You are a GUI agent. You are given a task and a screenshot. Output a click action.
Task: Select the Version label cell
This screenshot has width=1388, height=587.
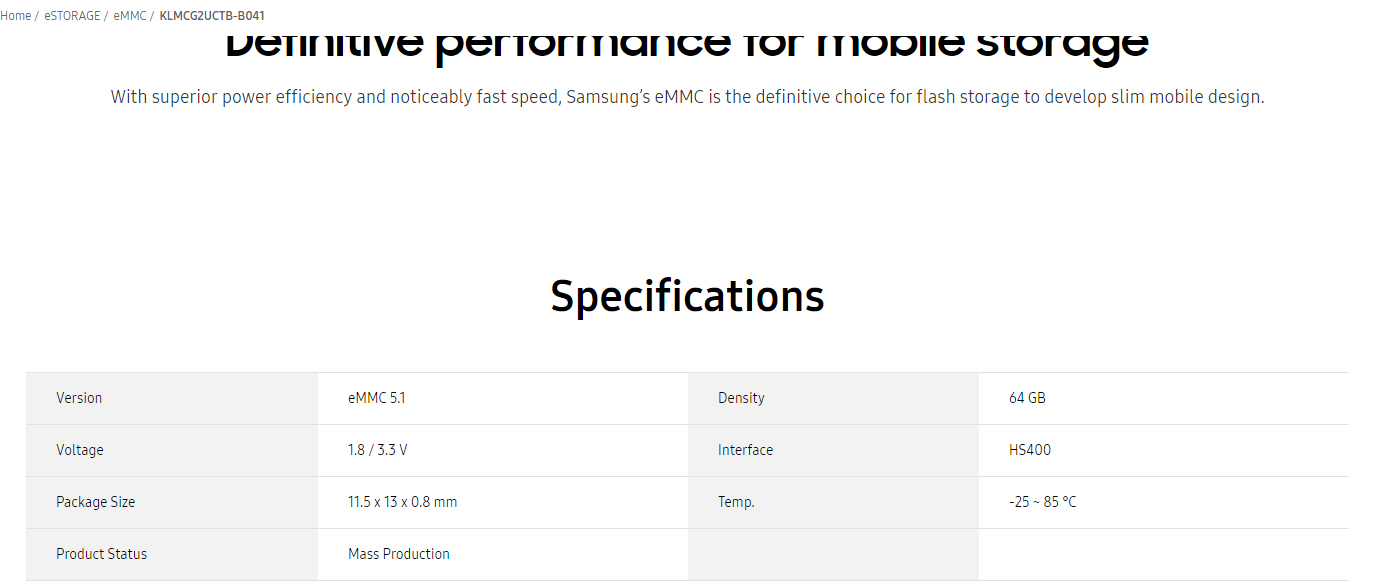click(172, 398)
